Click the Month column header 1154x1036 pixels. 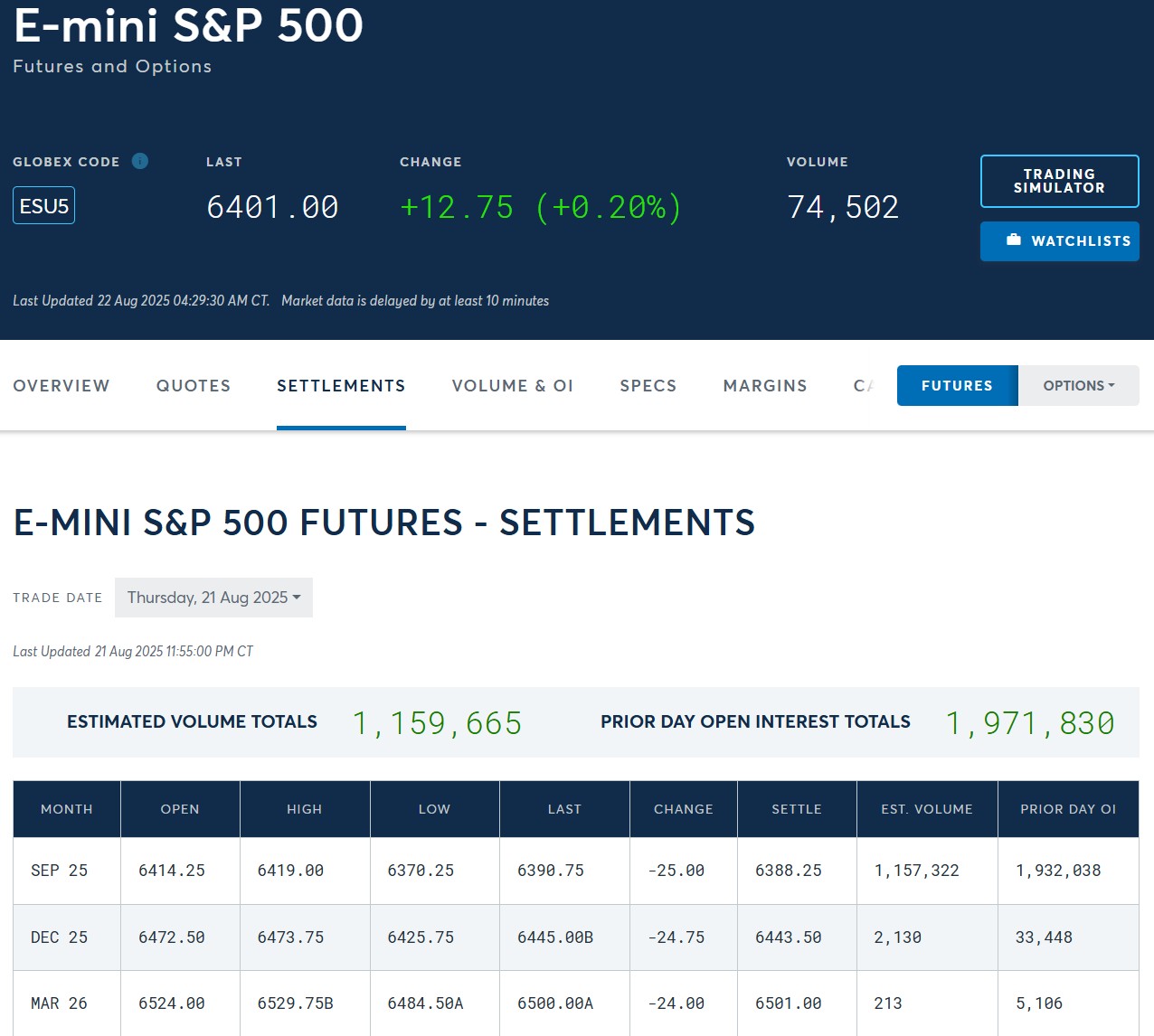pyautogui.click(x=67, y=809)
